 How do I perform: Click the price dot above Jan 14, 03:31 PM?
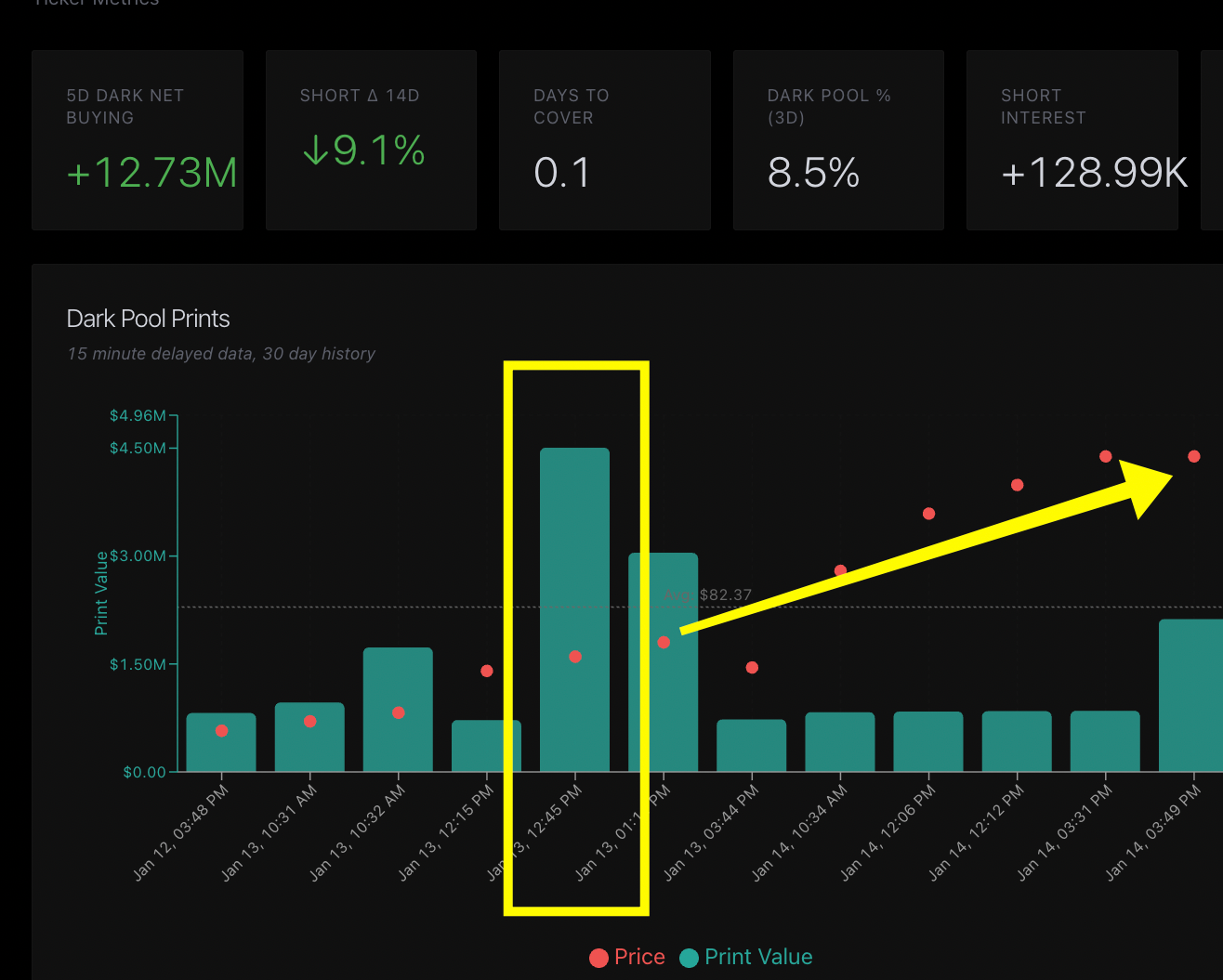(1105, 456)
